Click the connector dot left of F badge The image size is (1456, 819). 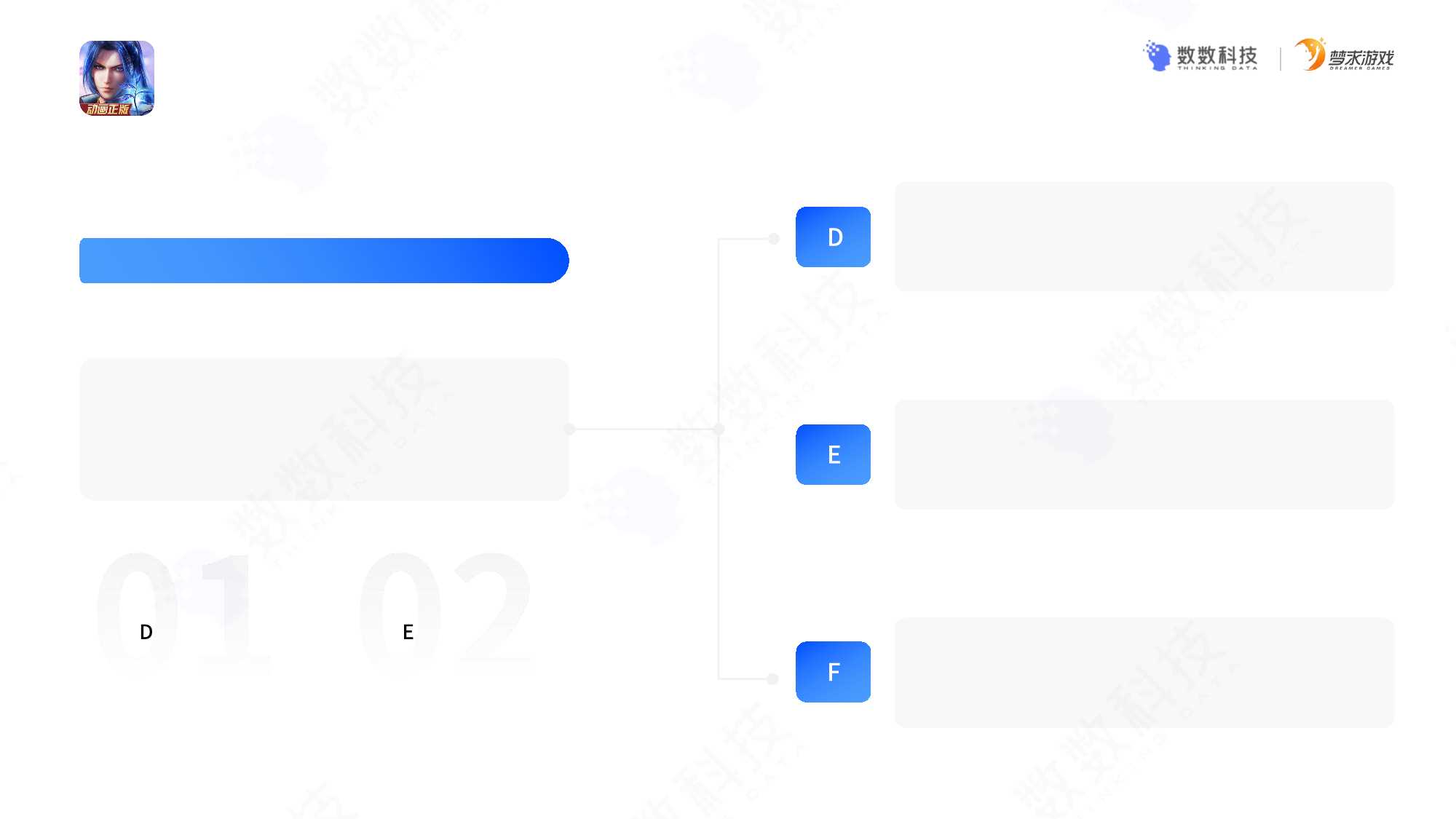[x=773, y=679]
